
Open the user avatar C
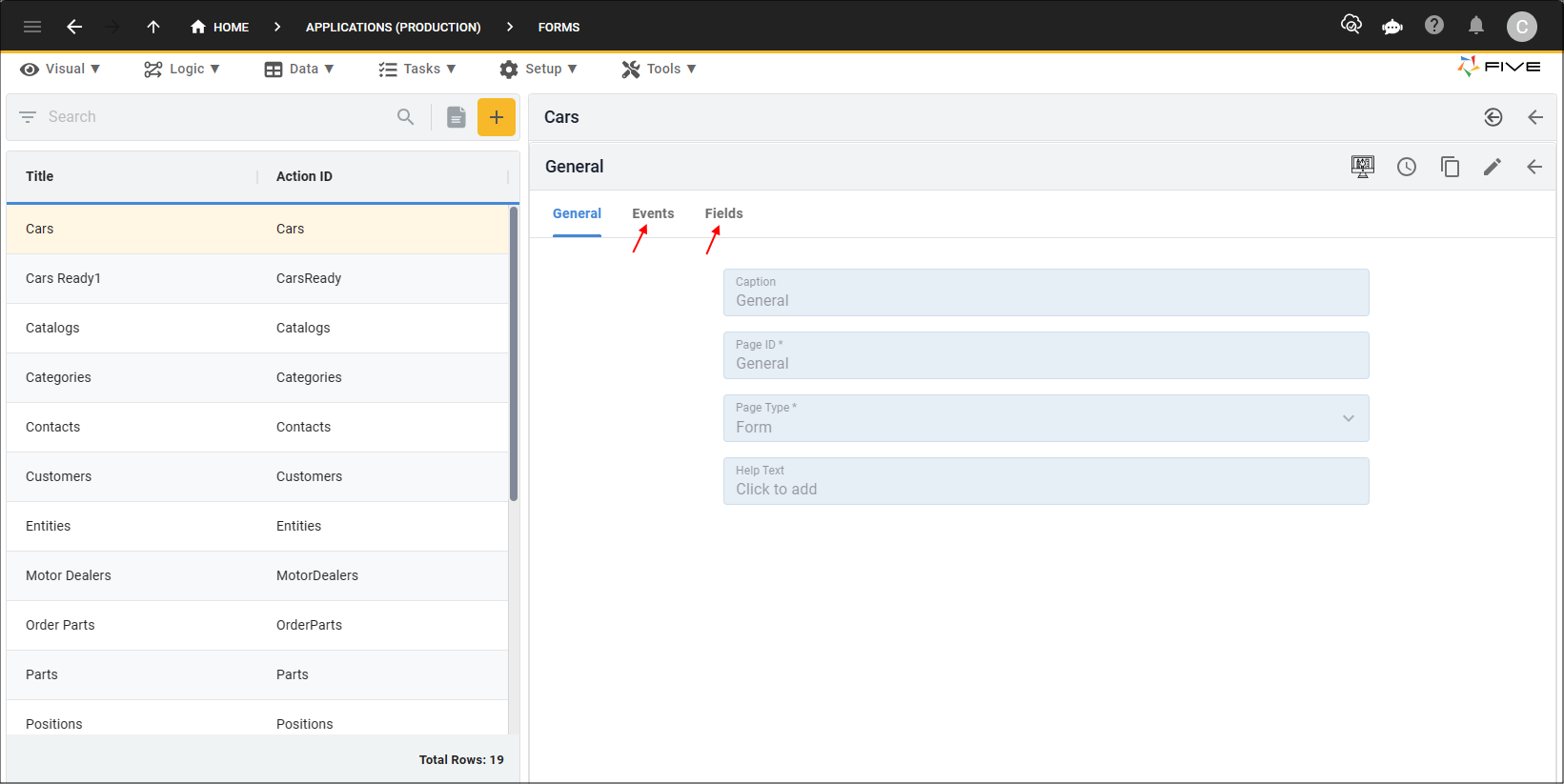click(1521, 27)
